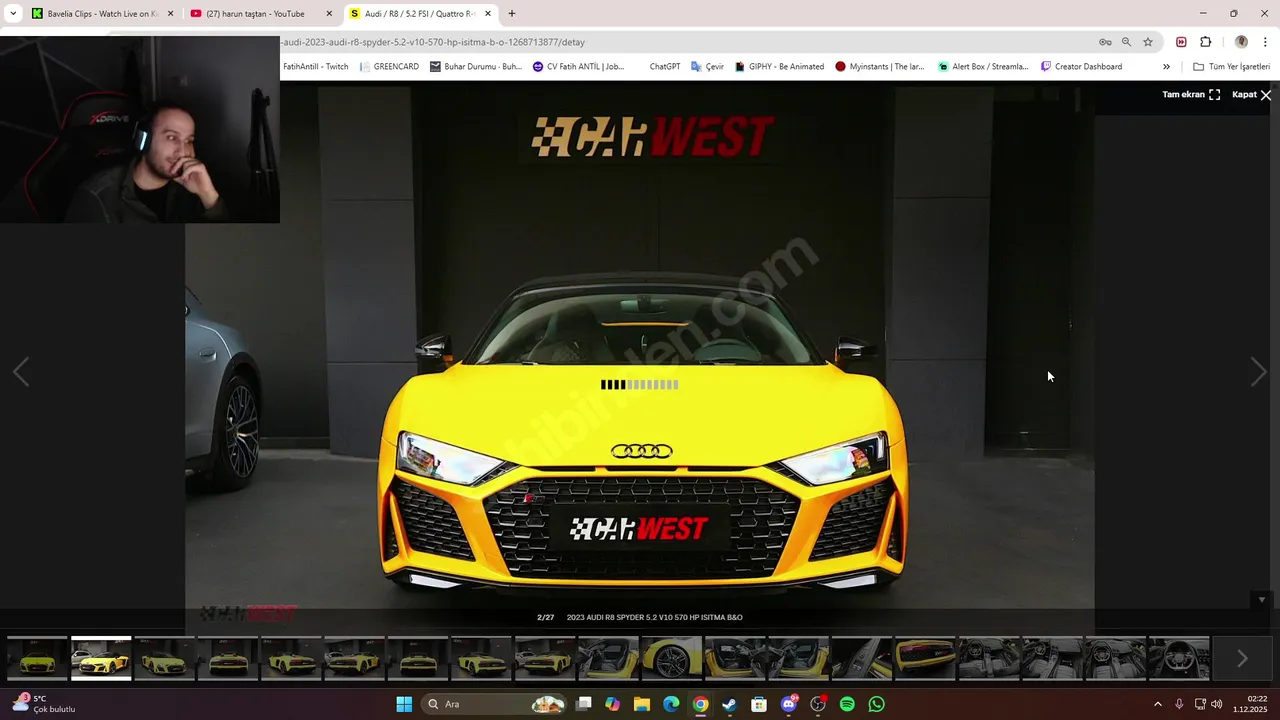This screenshot has height=720, width=1280.
Task: Close the gallery with Kapat
Action: coord(1252,95)
